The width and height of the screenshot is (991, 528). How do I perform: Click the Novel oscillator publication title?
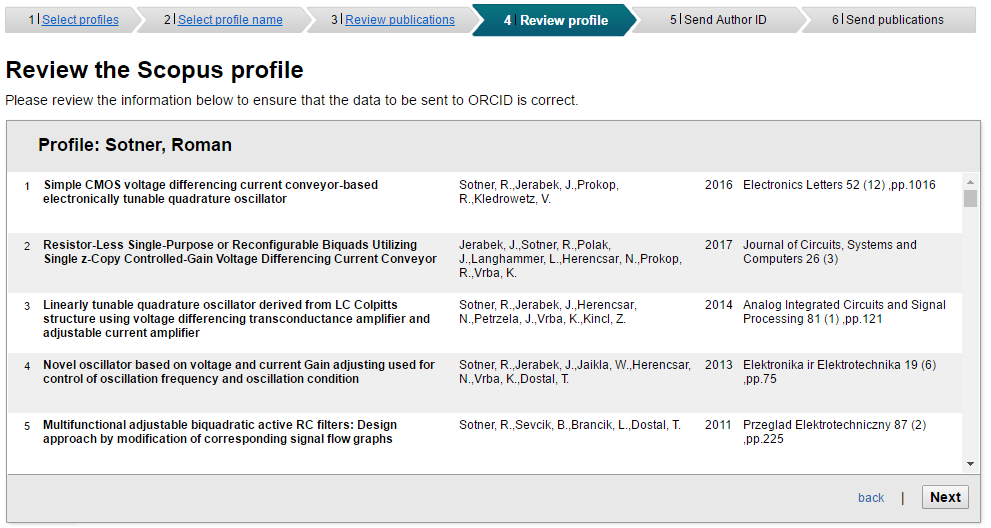tap(238, 372)
